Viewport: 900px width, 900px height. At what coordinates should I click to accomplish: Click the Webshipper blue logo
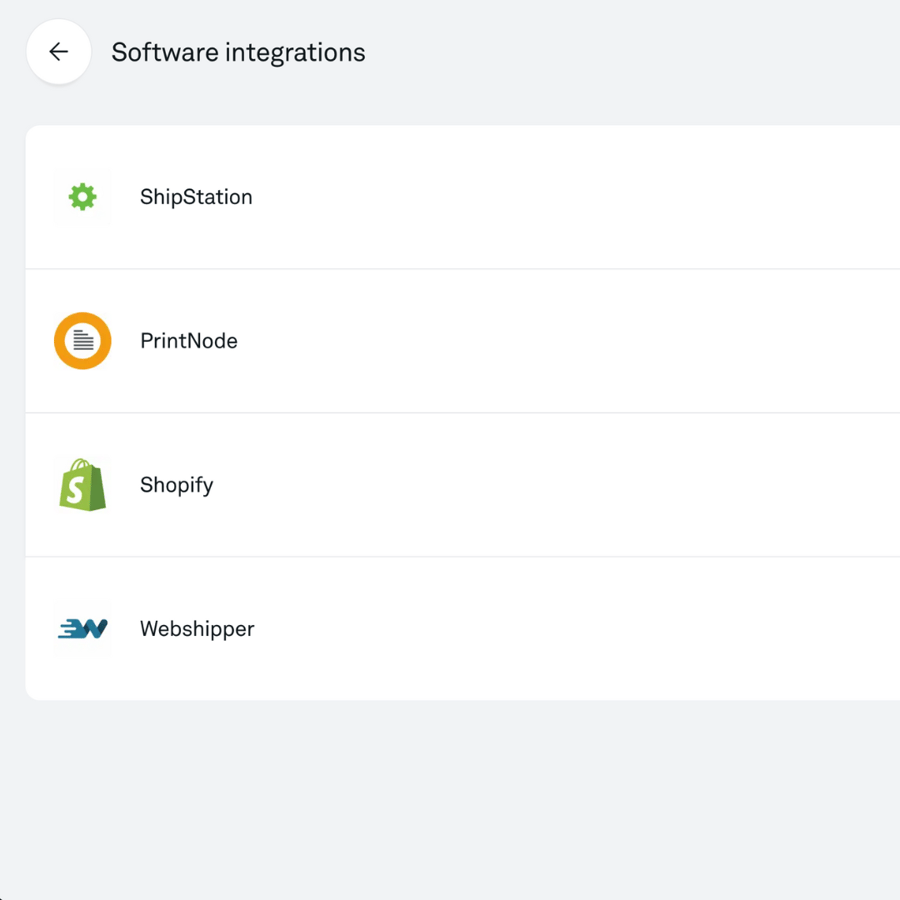(82, 628)
